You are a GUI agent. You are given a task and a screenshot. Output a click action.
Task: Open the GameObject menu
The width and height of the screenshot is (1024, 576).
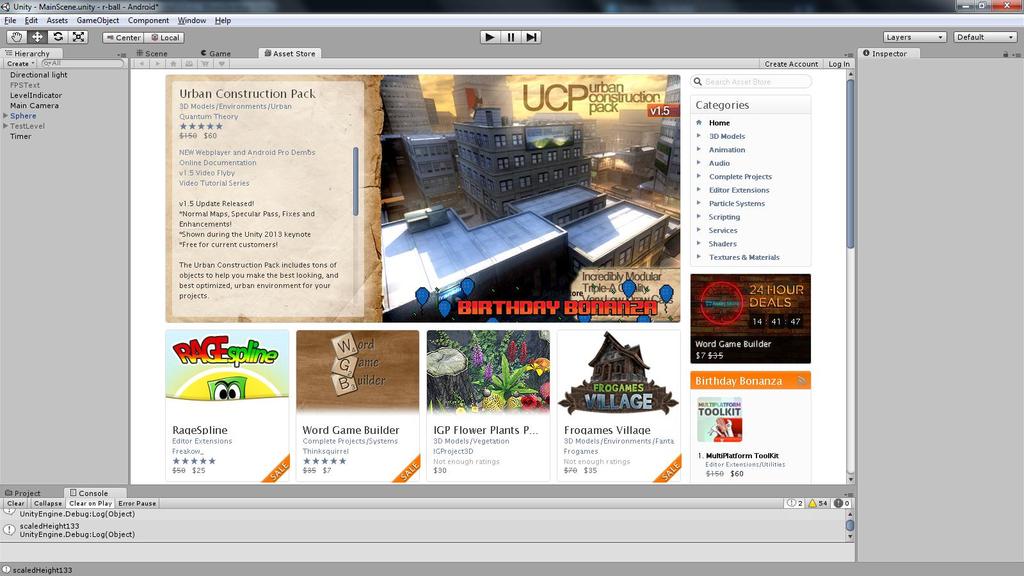click(x=98, y=20)
